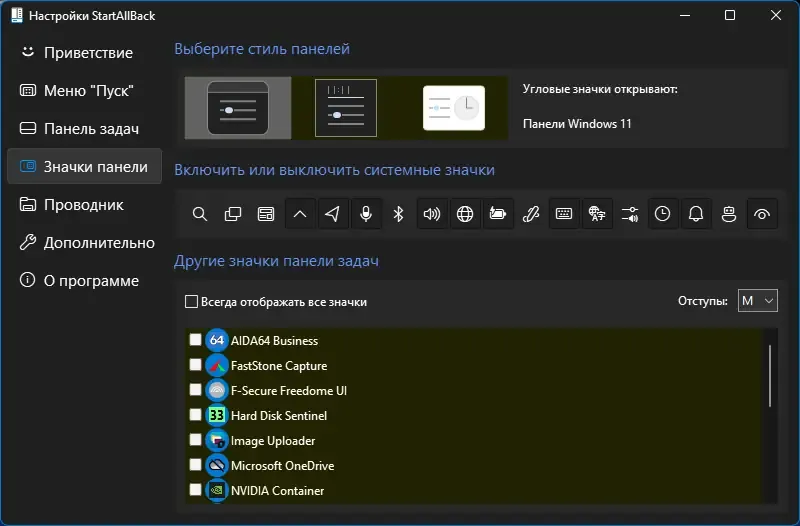This screenshot has height=526, width=800.
Task: Toggle the Search system icon
Action: [200, 214]
